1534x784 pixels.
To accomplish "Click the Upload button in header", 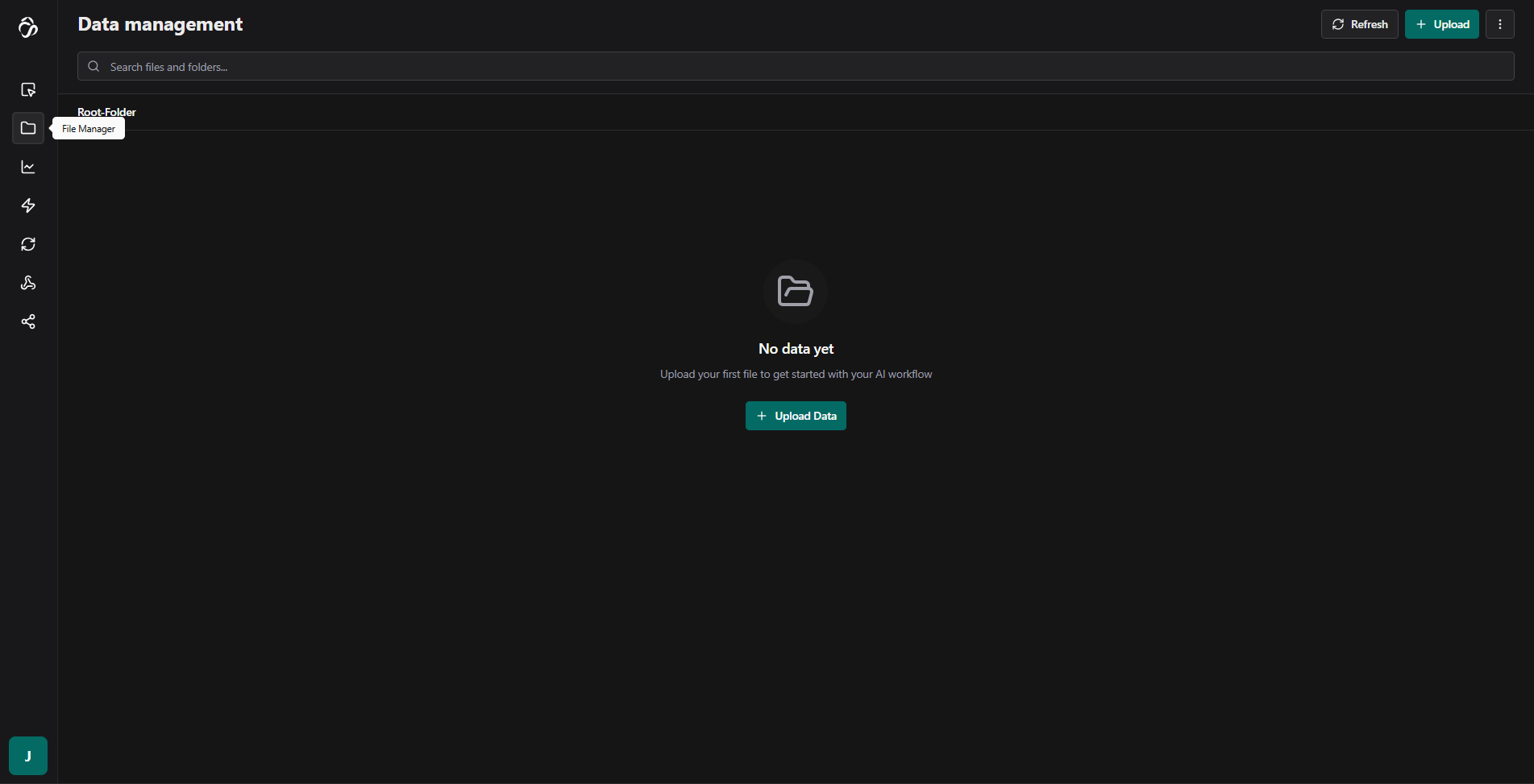I will pos(1441,24).
